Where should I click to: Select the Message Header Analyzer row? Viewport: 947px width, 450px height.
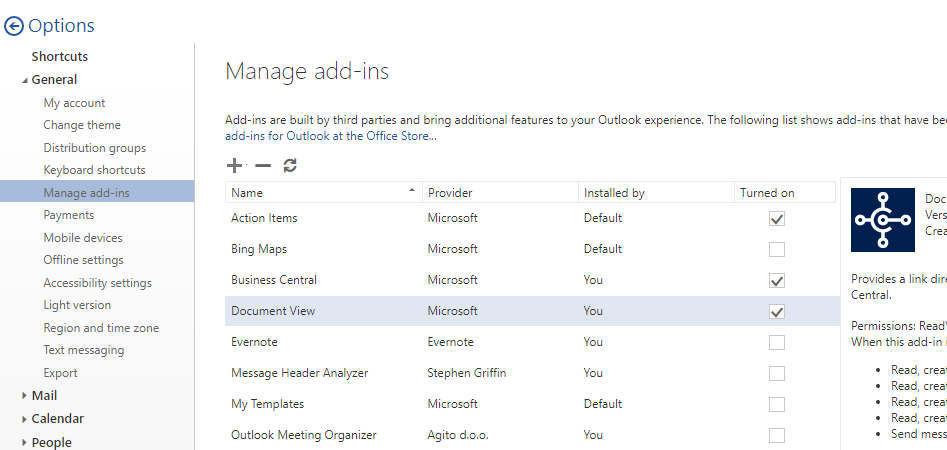point(300,373)
